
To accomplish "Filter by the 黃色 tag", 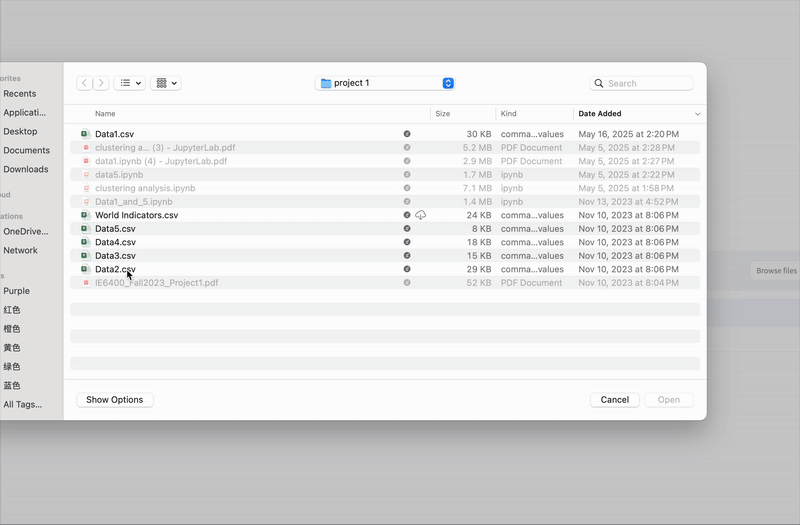I will click(x=12, y=347).
